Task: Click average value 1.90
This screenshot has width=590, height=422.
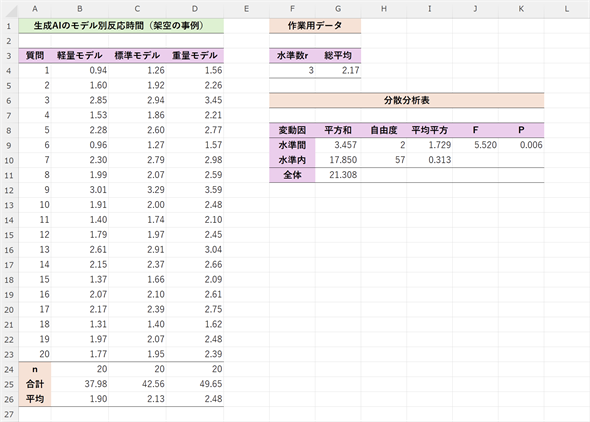Action: coord(80,399)
